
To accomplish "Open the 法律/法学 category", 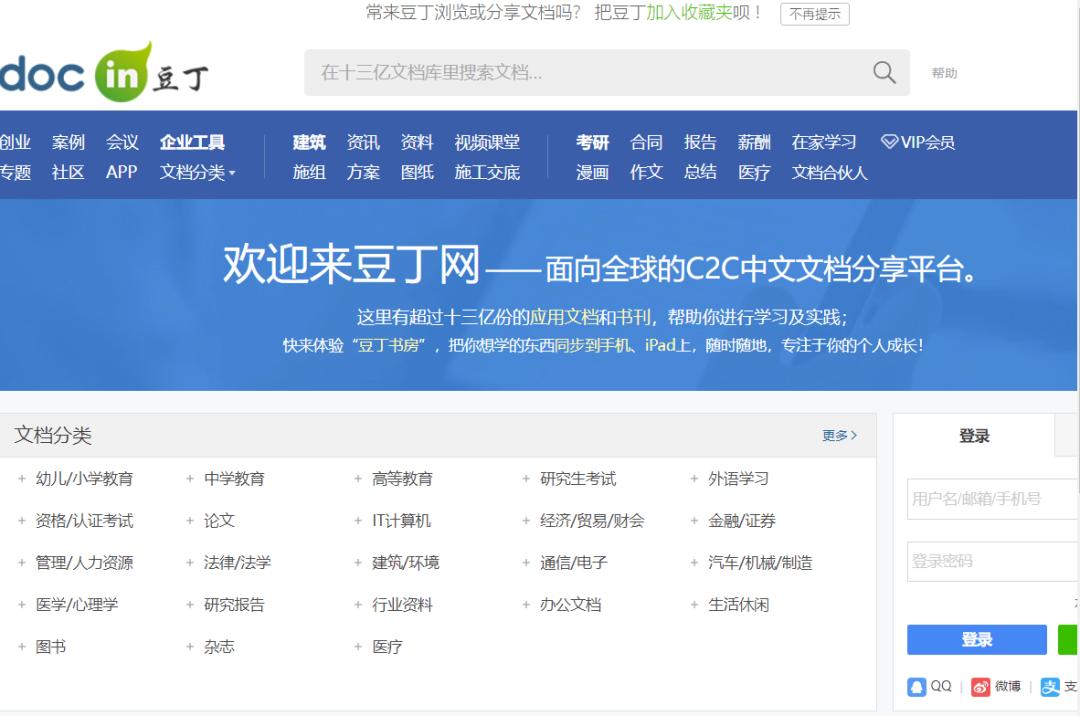I will pyautogui.click(x=238, y=562).
